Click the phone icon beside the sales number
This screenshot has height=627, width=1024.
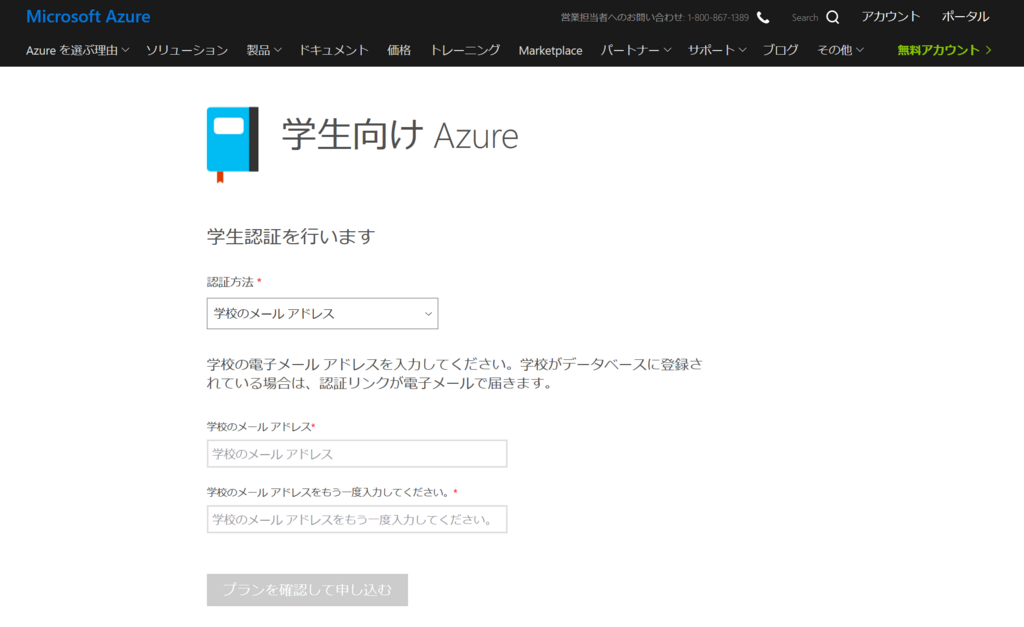pos(763,18)
